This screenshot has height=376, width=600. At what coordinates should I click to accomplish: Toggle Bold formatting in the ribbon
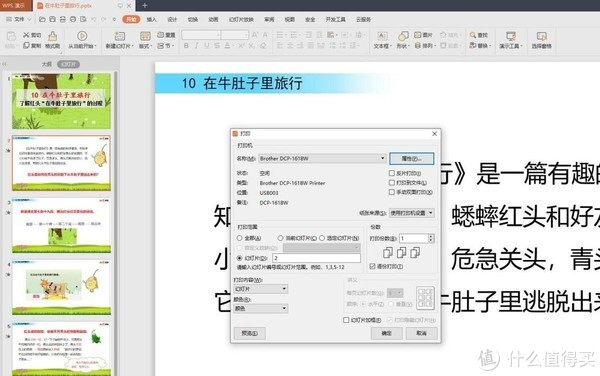pyautogui.click(x=186, y=46)
